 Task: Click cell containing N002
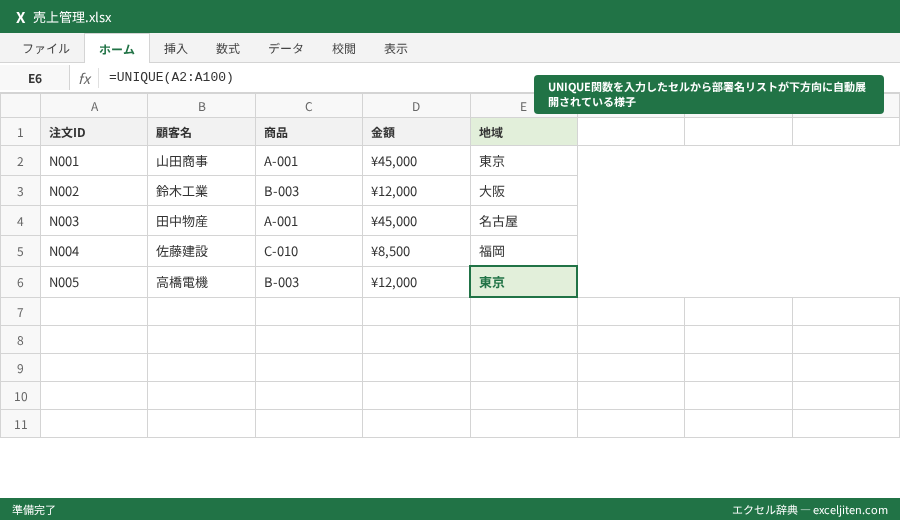click(x=94, y=191)
